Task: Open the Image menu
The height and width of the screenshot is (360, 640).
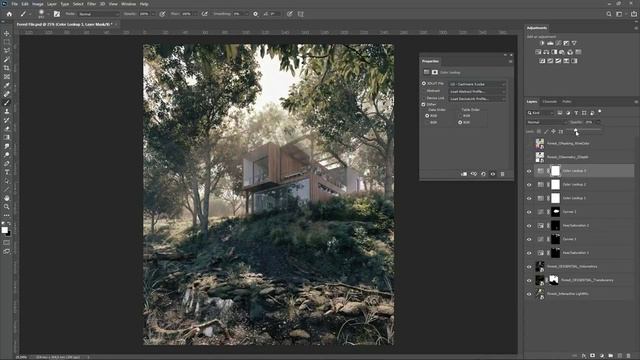Action: [38, 4]
